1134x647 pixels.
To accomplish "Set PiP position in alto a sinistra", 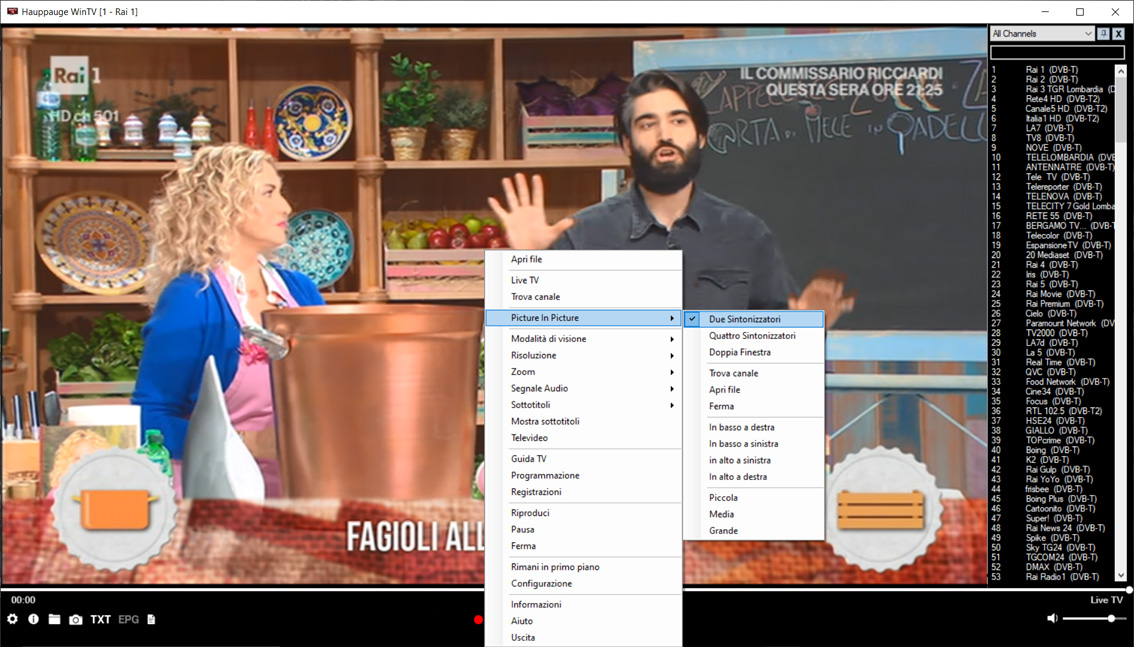I will [753, 460].
